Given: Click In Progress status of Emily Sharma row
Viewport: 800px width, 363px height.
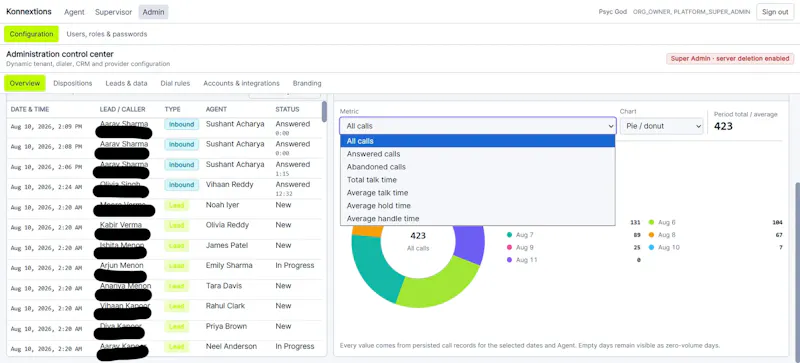Looking at the screenshot, I should 295,265.
